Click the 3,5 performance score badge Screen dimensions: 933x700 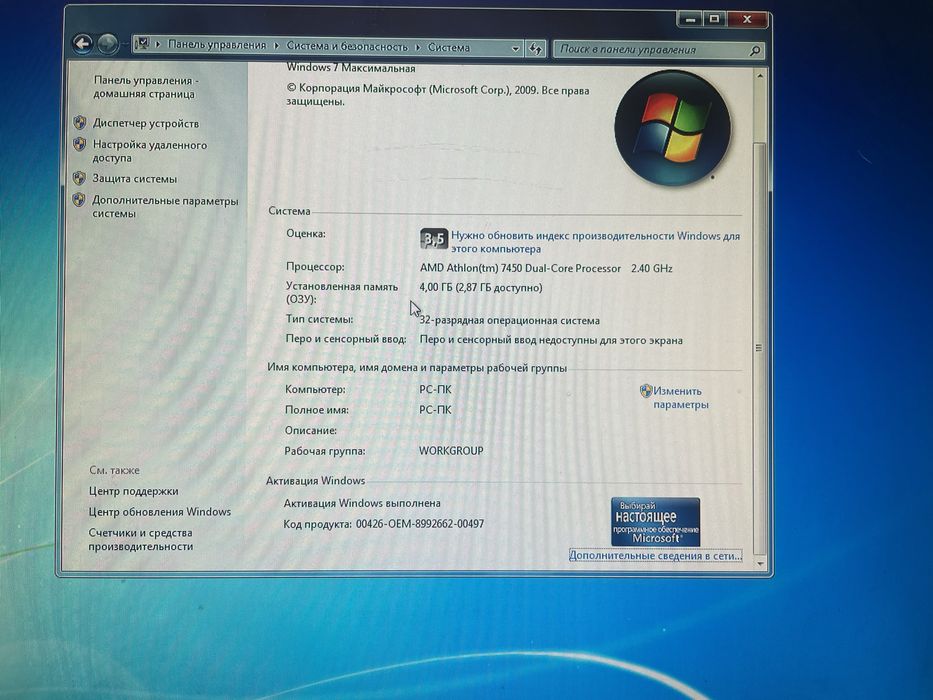click(x=433, y=239)
